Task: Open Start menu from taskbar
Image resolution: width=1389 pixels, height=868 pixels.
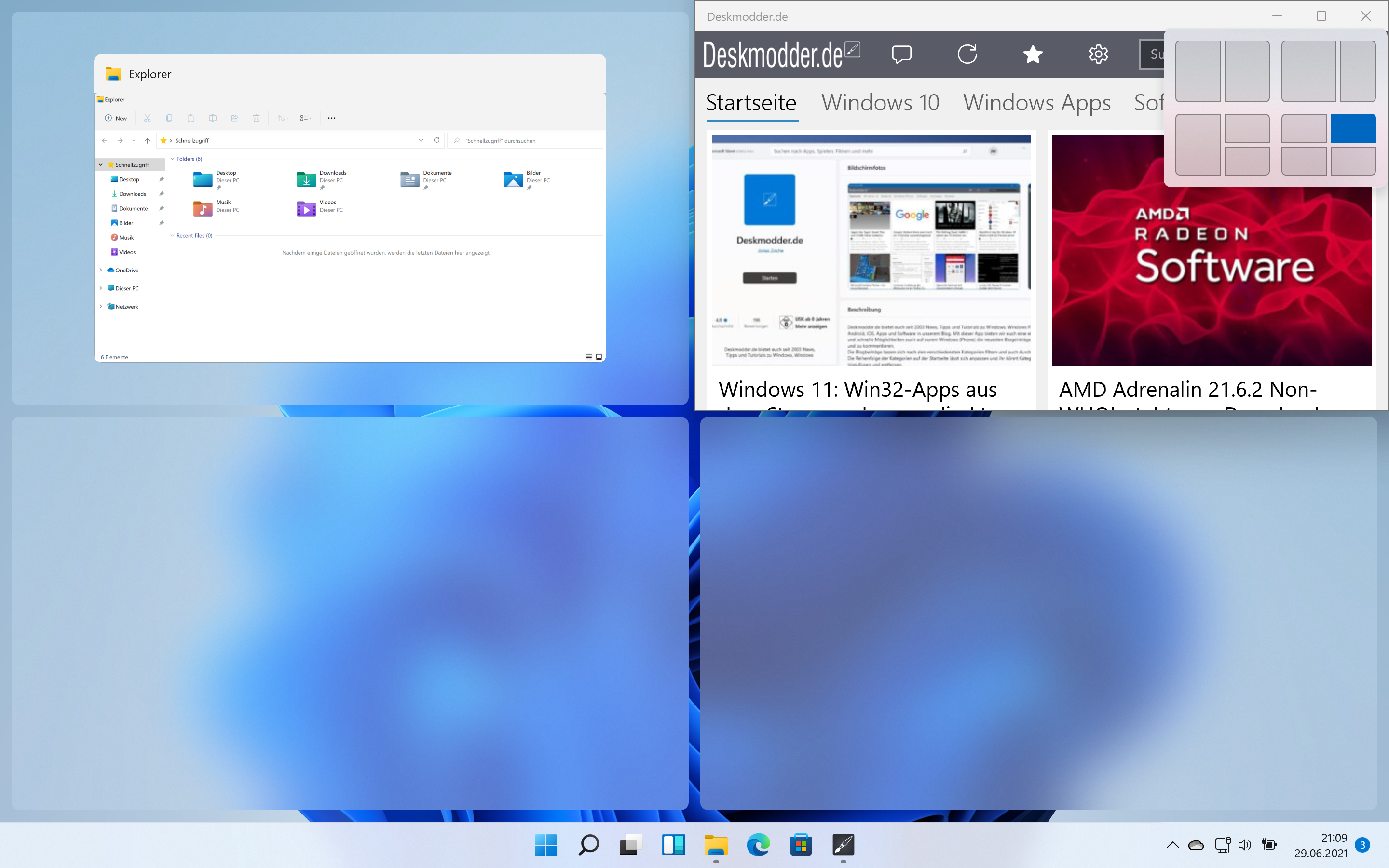Action: (x=545, y=845)
